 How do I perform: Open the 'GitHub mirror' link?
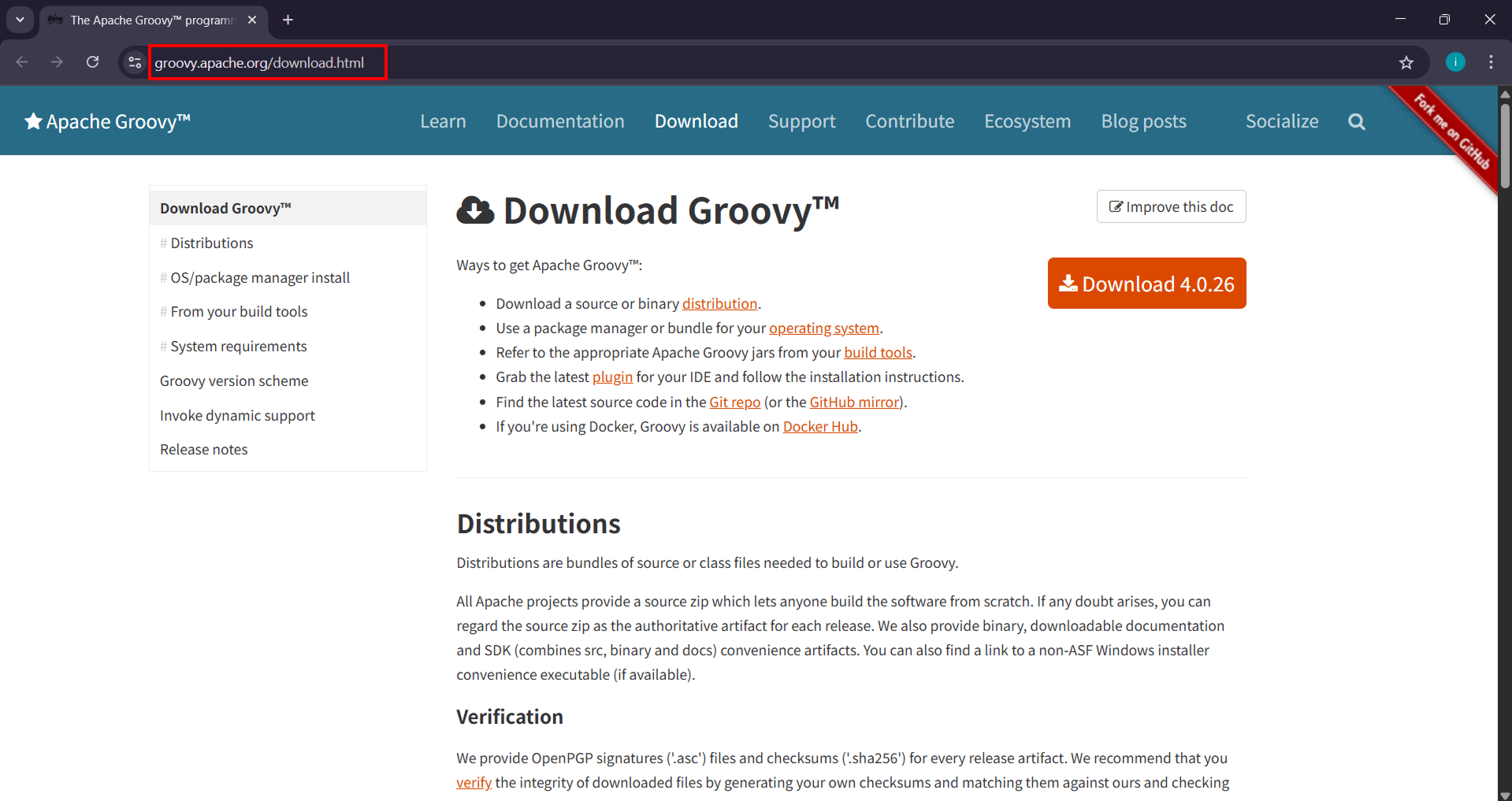[x=855, y=402]
